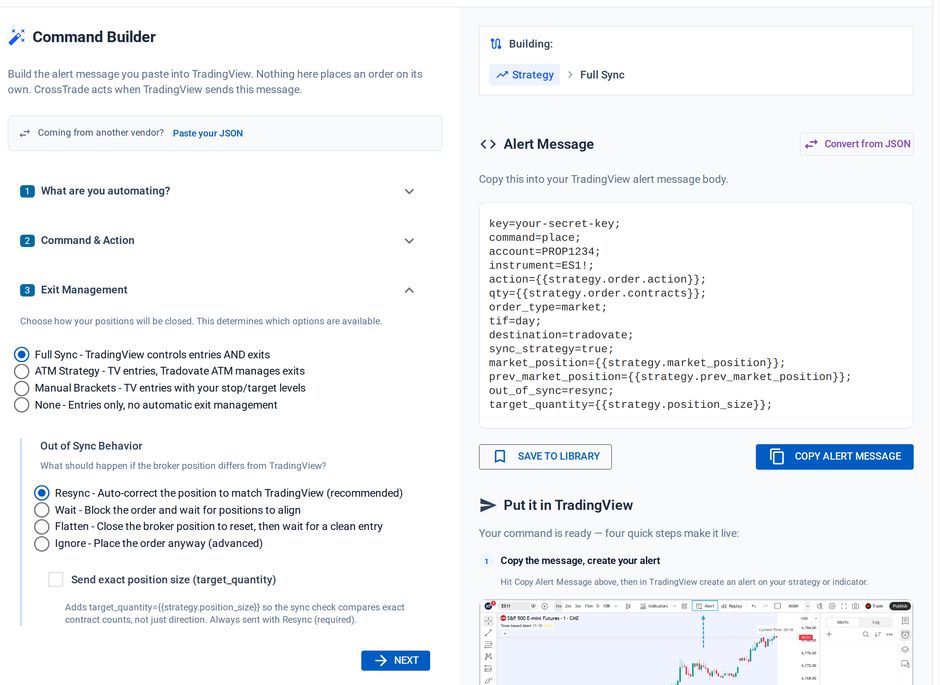Image resolution: width=940 pixels, height=685 pixels.
Task: Select the 'ATM Strategy' exit option
Action: [x=22, y=372]
